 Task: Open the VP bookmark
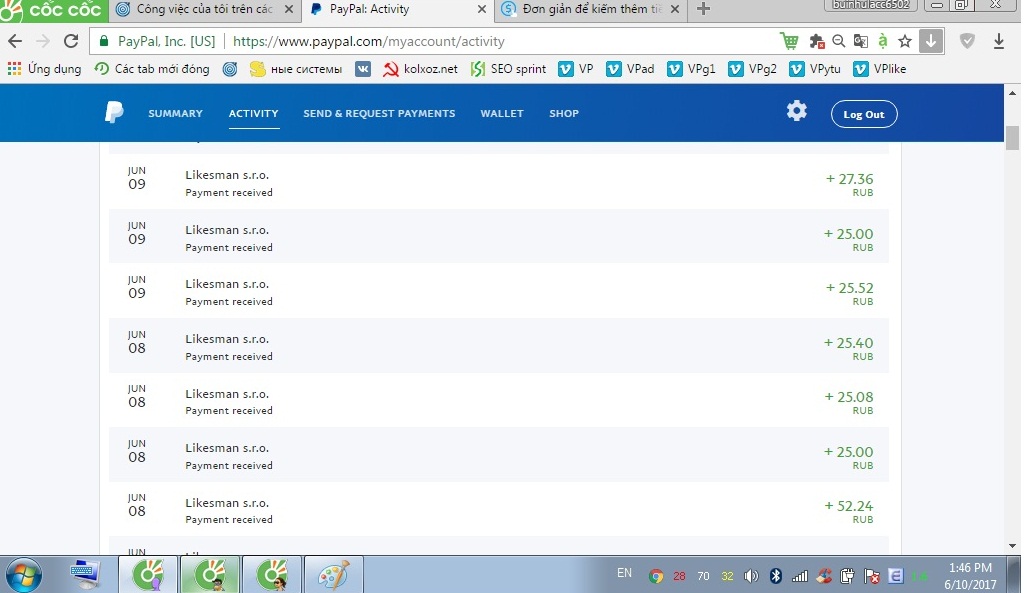[x=576, y=69]
